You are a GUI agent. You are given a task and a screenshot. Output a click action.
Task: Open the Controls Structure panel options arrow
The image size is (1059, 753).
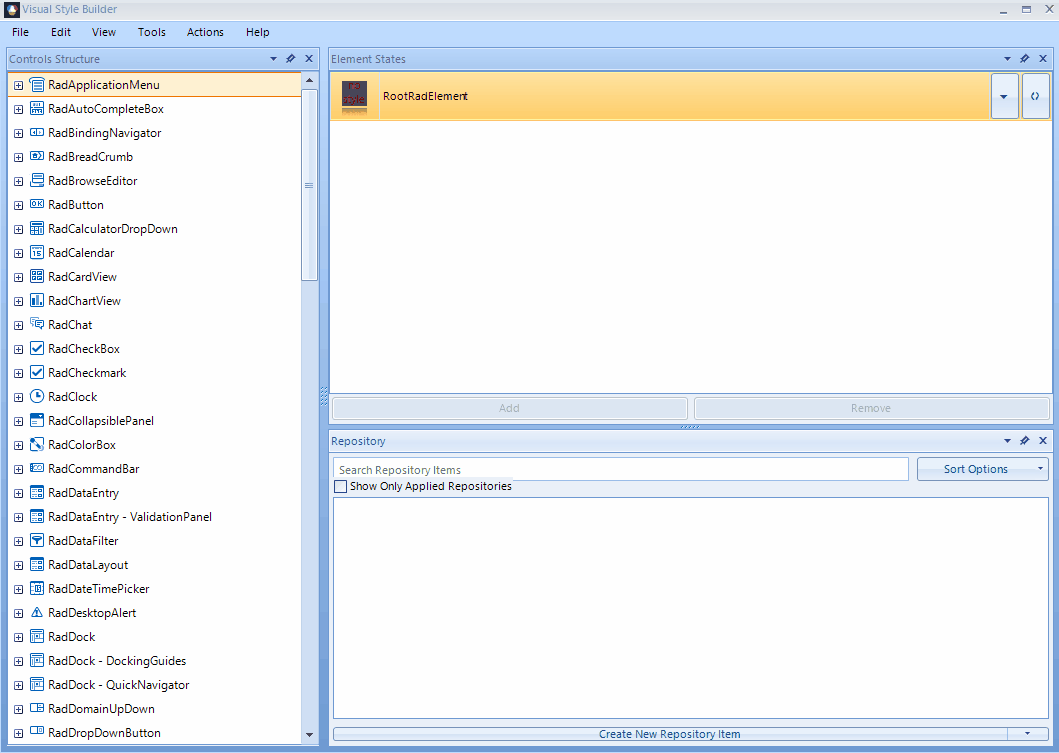pyautogui.click(x=274, y=59)
